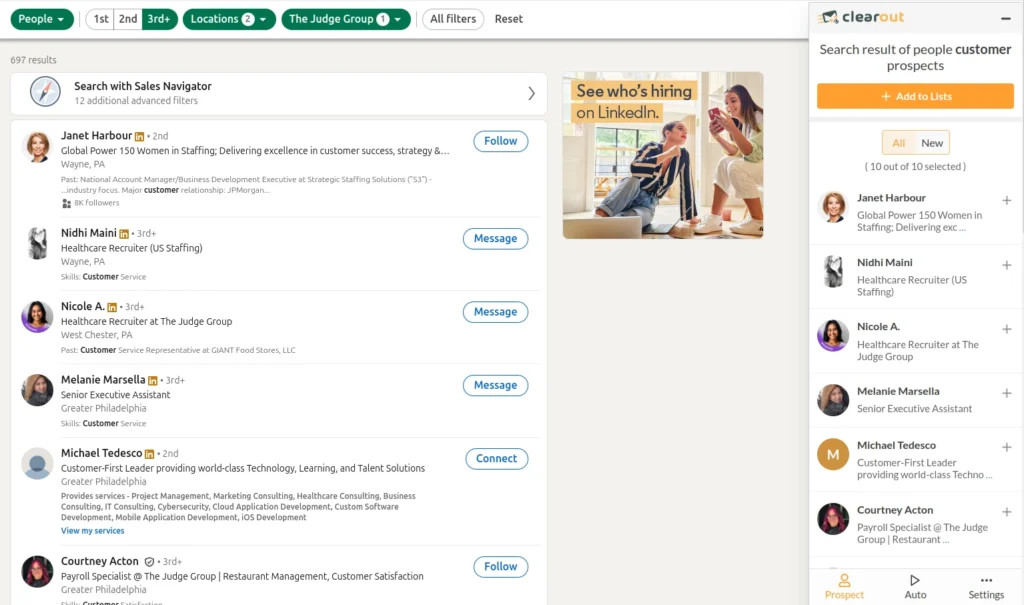Click verification shield next to Courtney Acton
Image resolution: width=1024 pixels, height=605 pixels.
coord(149,562)
